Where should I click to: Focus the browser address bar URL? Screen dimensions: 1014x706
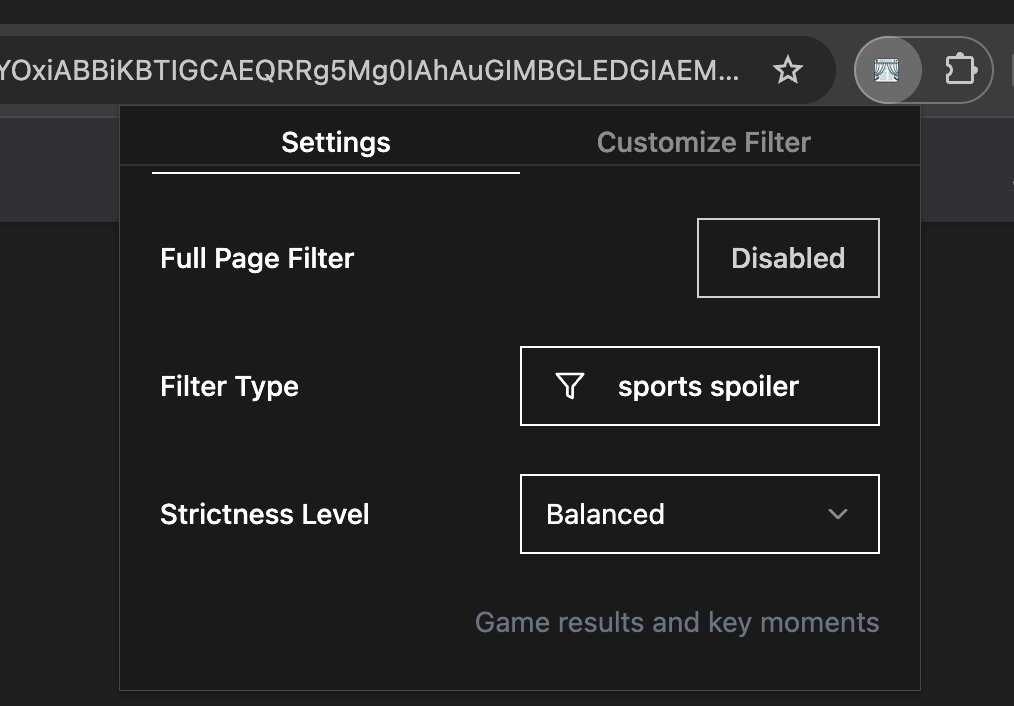point(370,70)
